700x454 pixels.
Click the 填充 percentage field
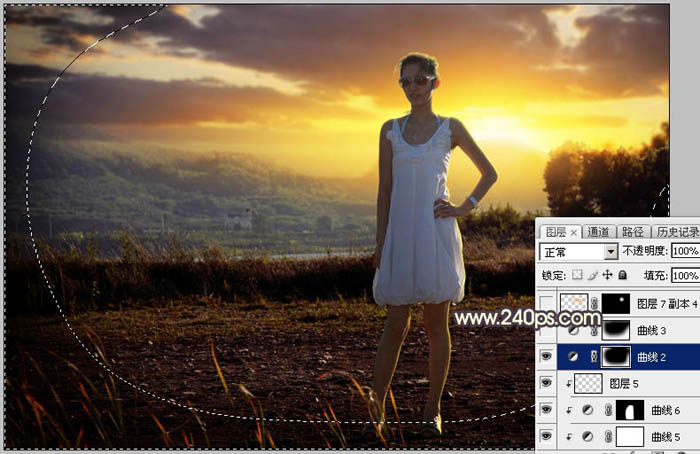(x=685, y=275)
